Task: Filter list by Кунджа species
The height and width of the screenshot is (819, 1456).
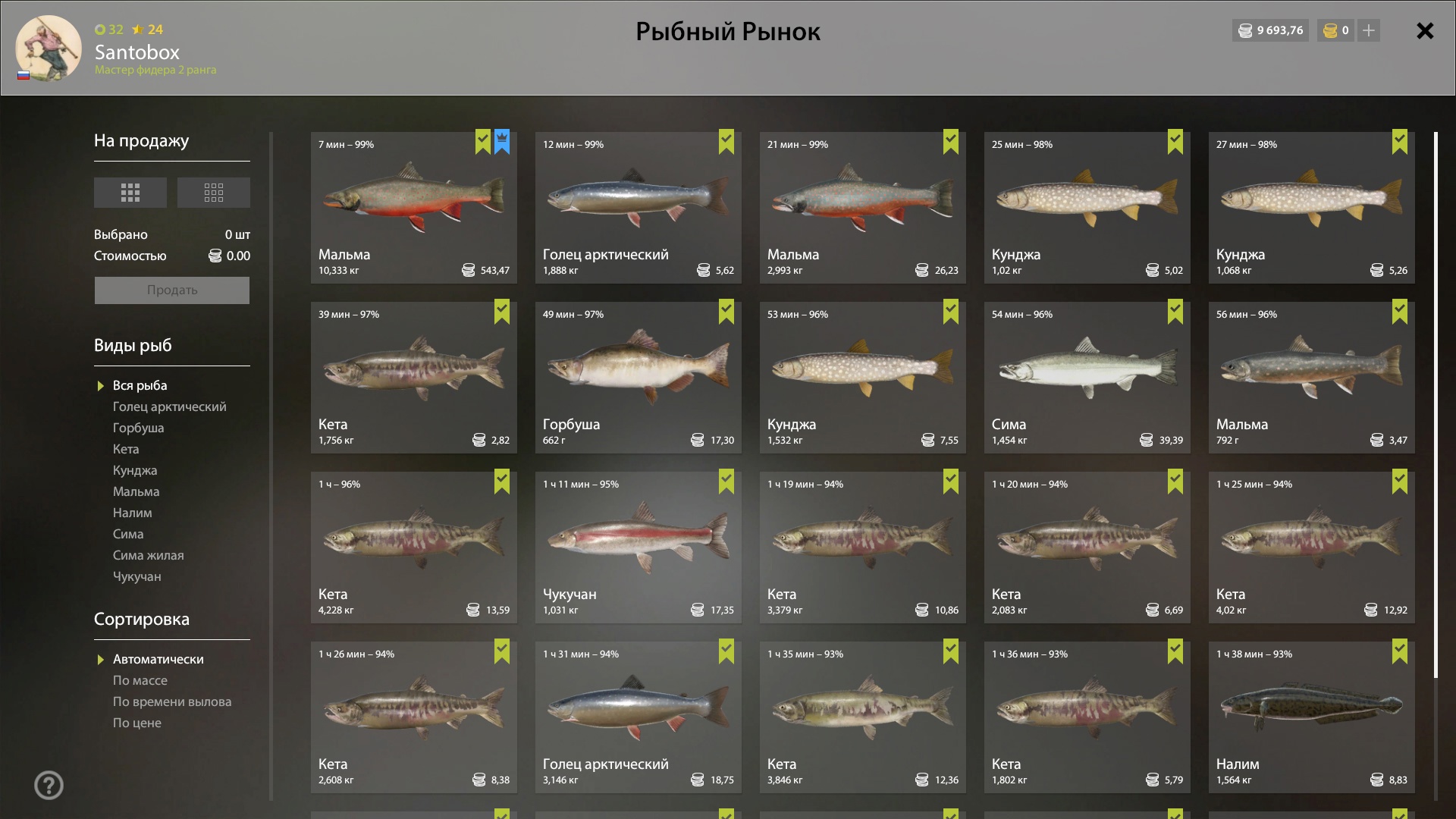Action: pyautogui.click(x=135, y=470)
